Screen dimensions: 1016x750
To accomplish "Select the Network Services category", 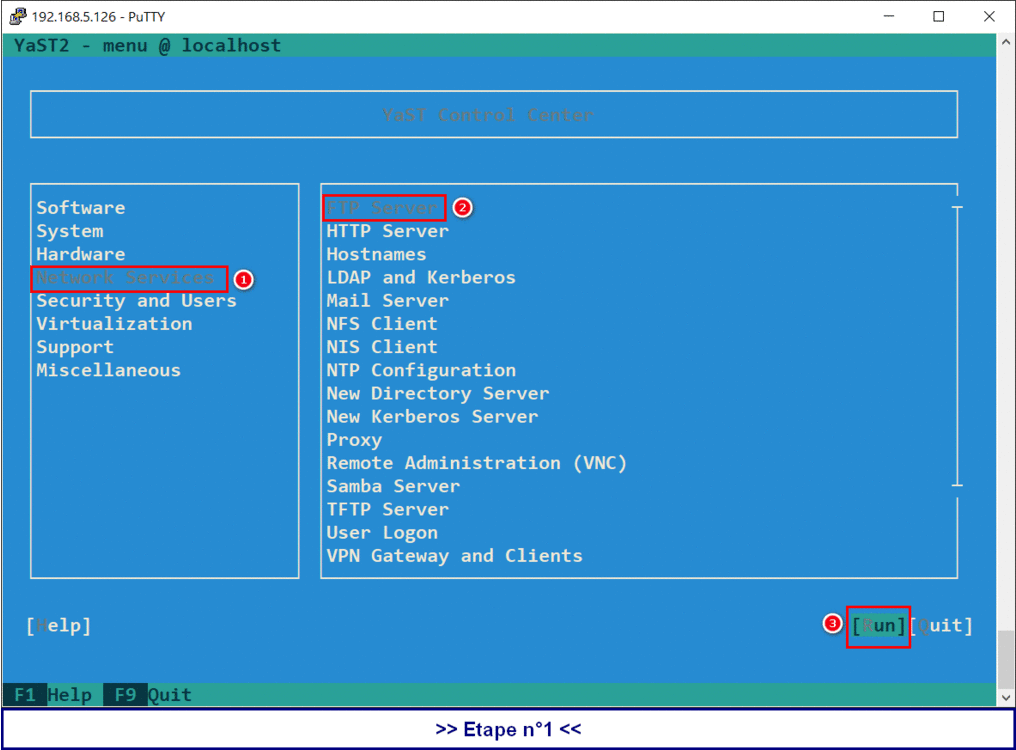I will (126, 278).
